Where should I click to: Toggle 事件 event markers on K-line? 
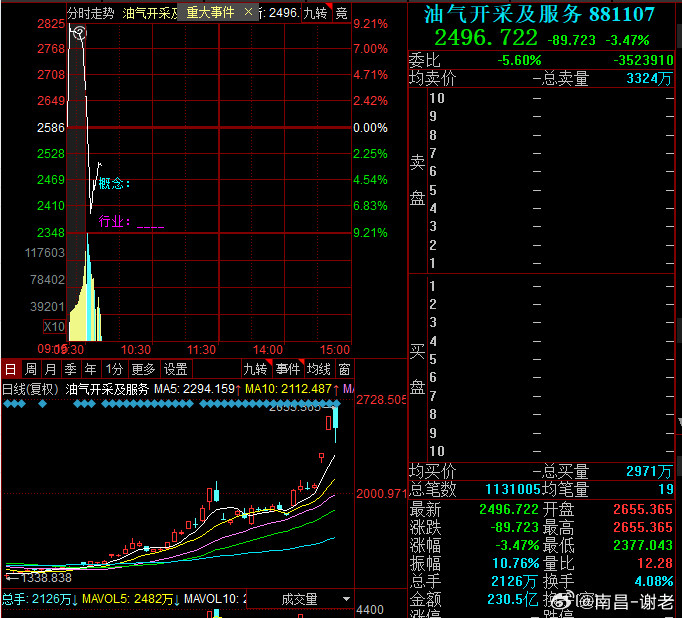(287, 368)
